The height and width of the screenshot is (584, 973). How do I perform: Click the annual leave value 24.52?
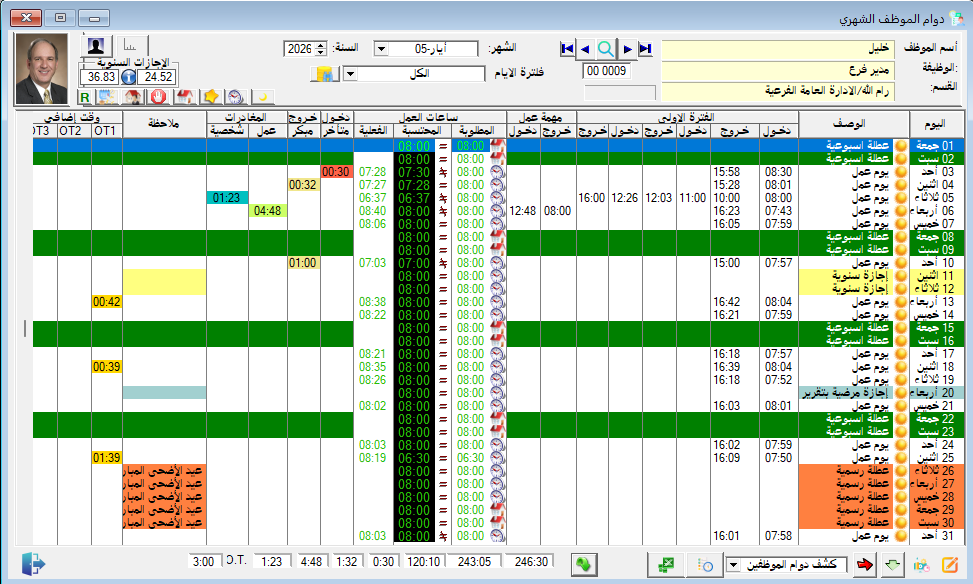[157, 77]
